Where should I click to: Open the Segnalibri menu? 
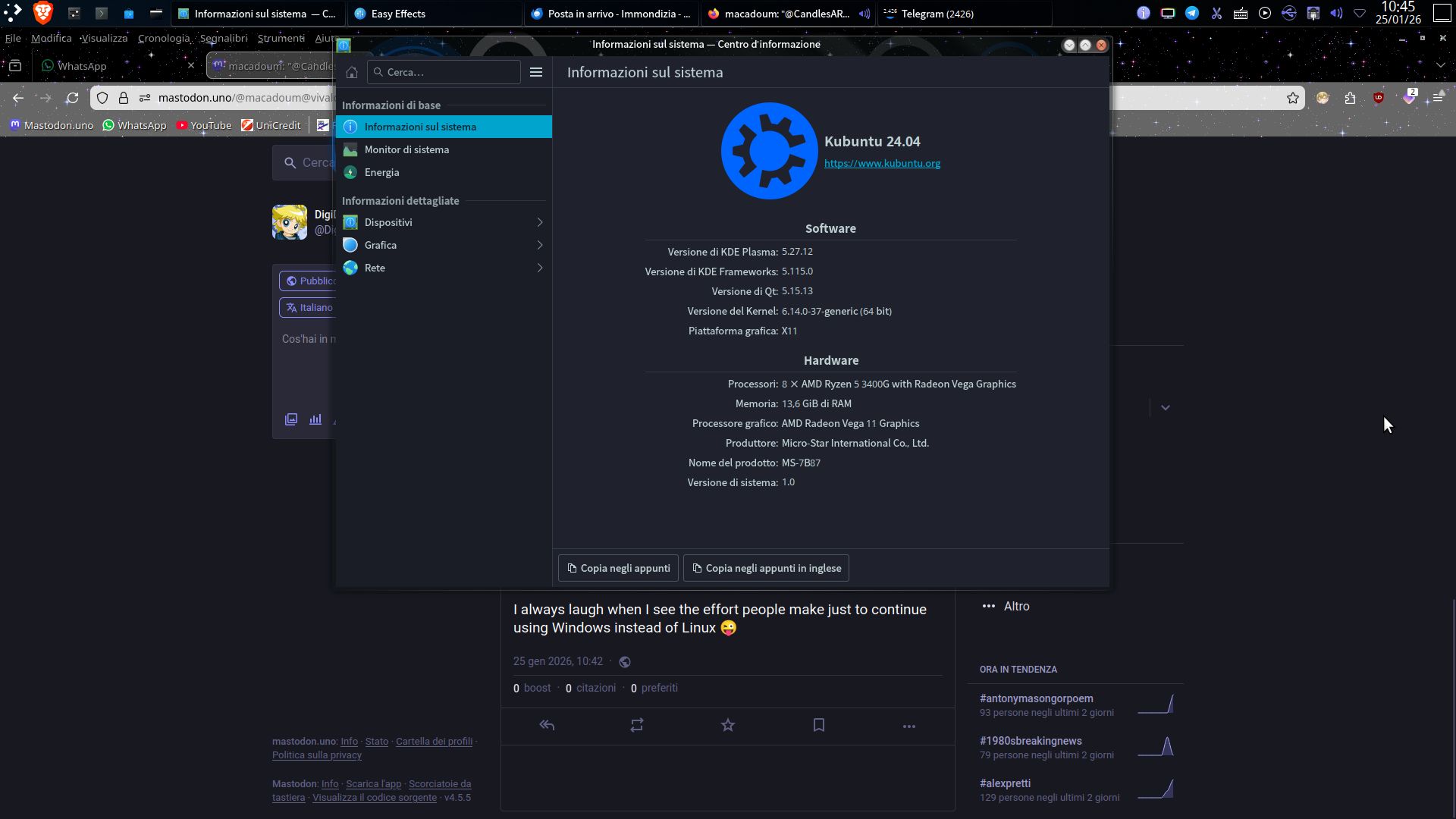(223, 38)
